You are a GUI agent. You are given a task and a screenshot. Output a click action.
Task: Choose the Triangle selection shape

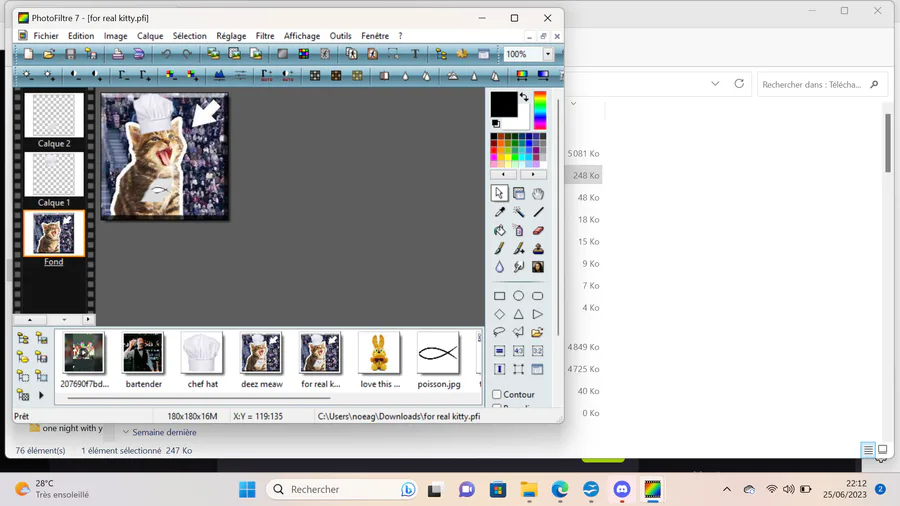click(x=518, y=314)
